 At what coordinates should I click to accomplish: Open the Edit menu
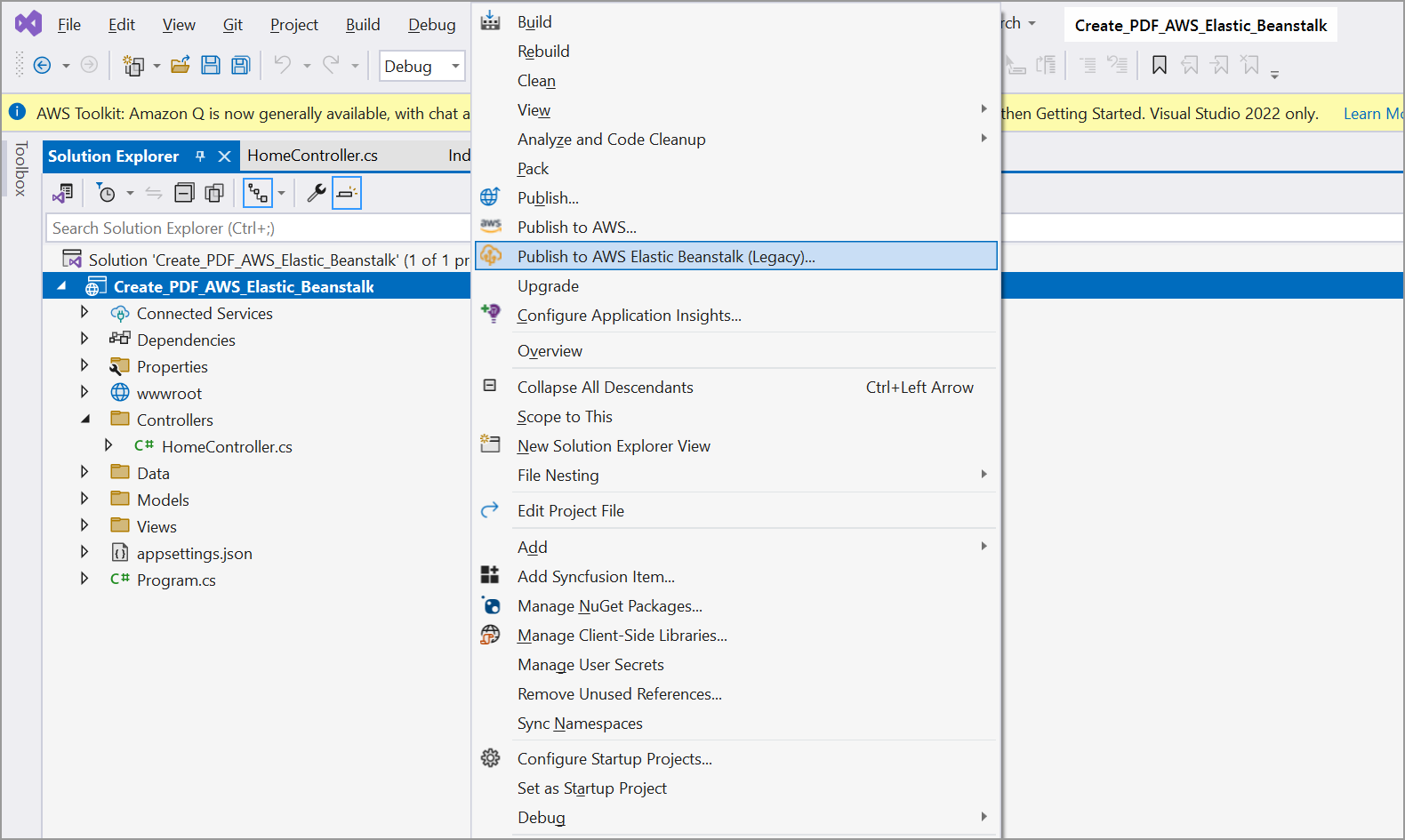[122, 25]
